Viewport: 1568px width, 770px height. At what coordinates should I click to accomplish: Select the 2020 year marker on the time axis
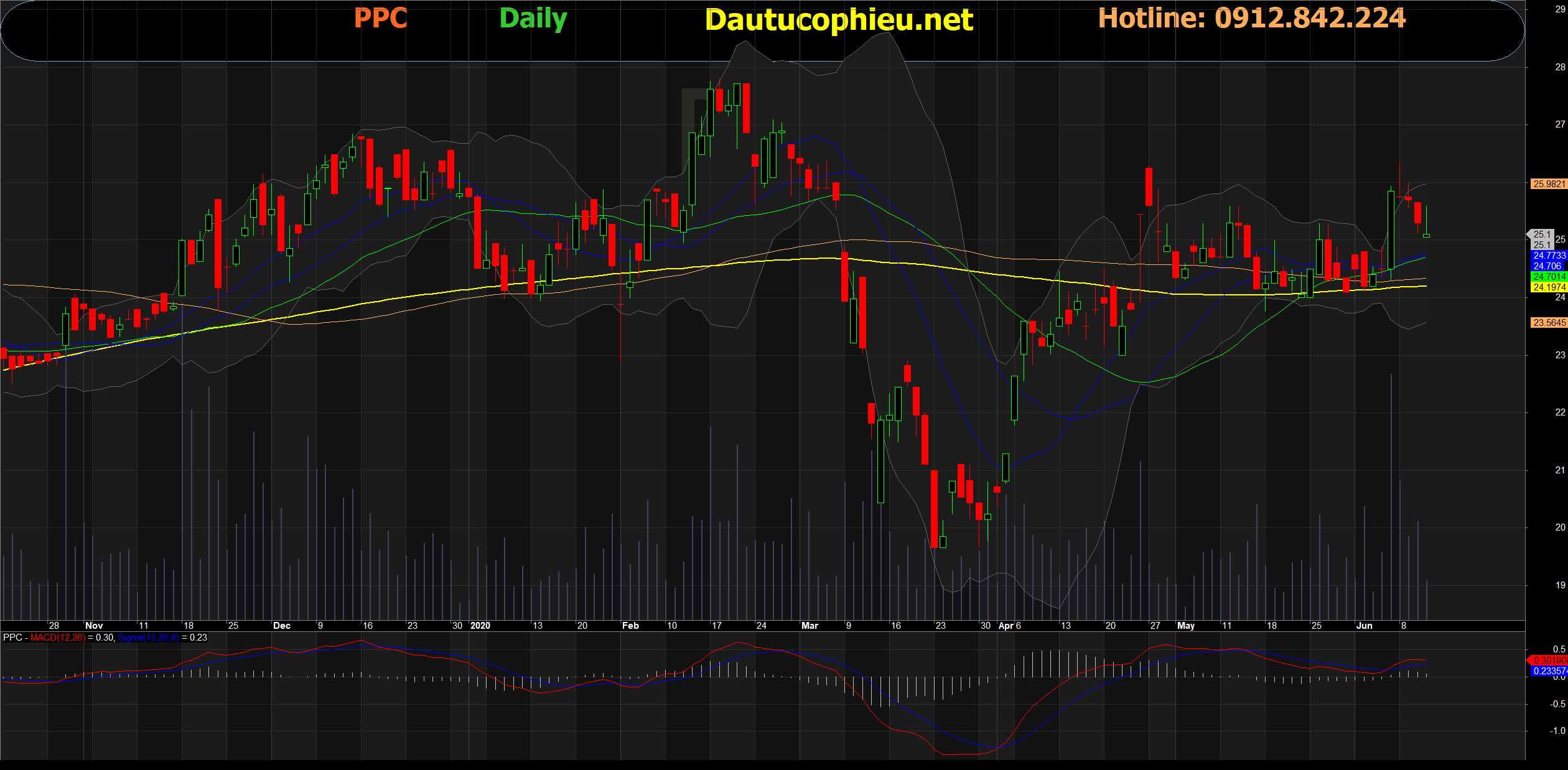pyautogui.click(x=480, y=626)
